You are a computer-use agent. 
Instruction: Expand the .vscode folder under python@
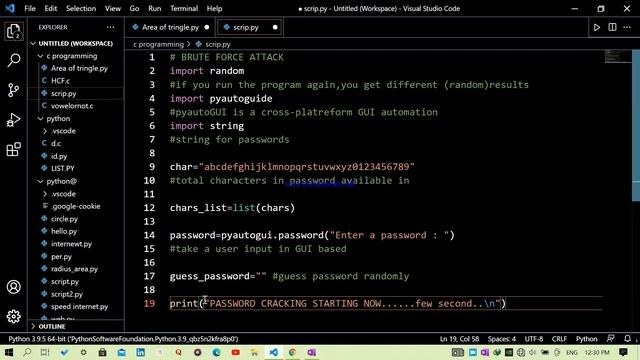(63, 194)
